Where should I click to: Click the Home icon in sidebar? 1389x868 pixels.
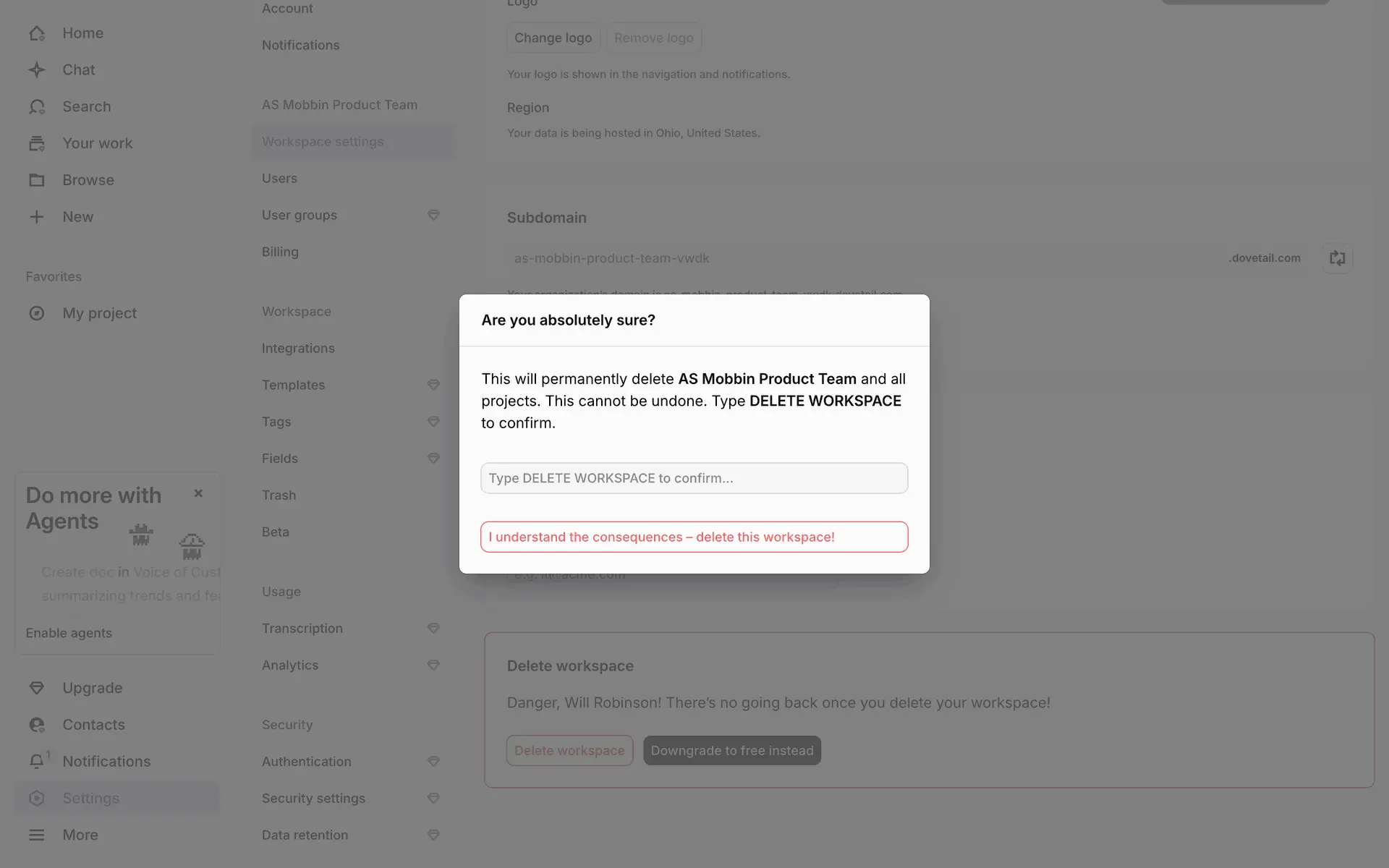pyautogui.click(x=37, y=33)
